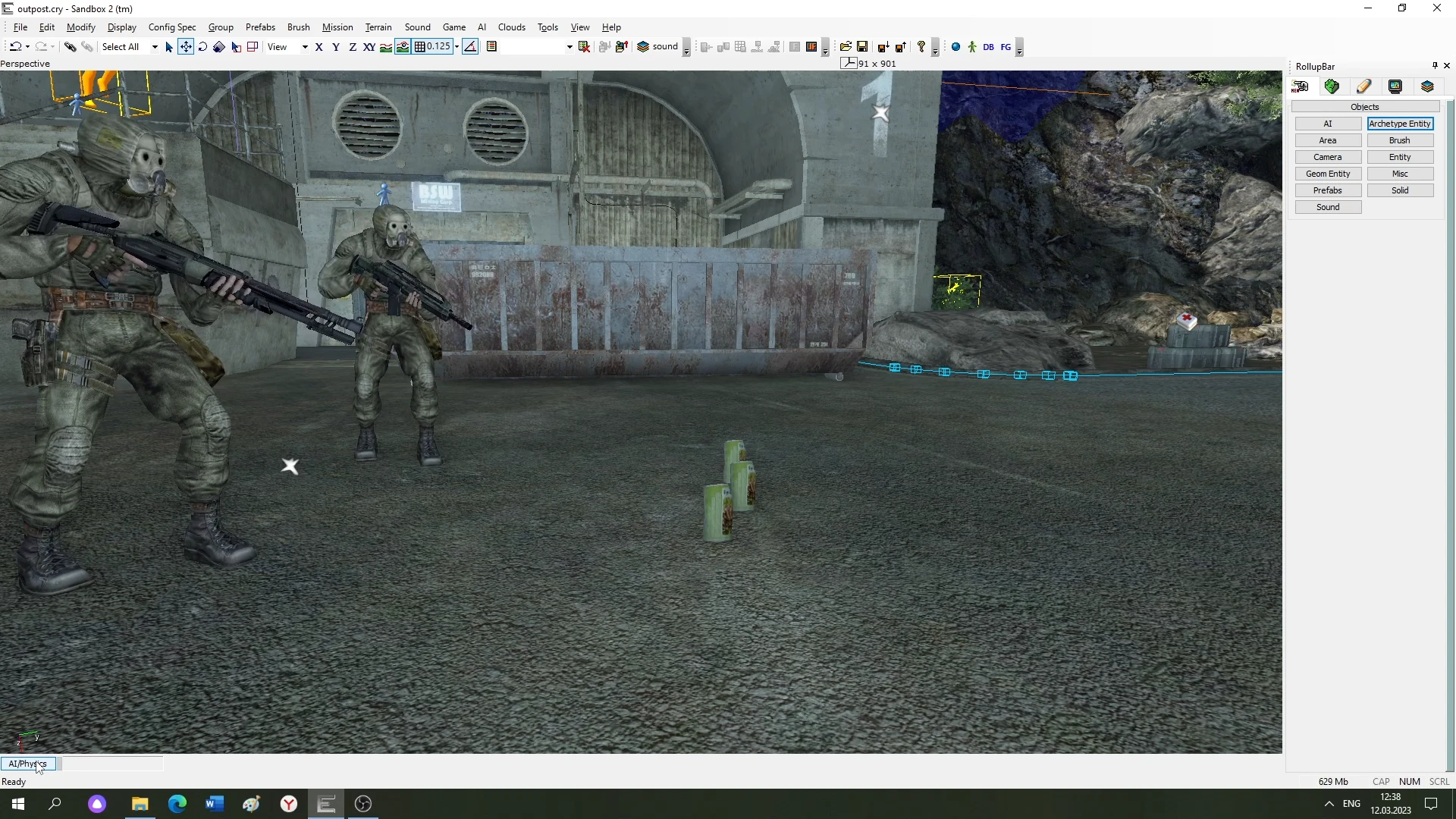Click the Undo arrow icon
The height and width of the screenshot is (819, 1456).
(x=15, y=47)
